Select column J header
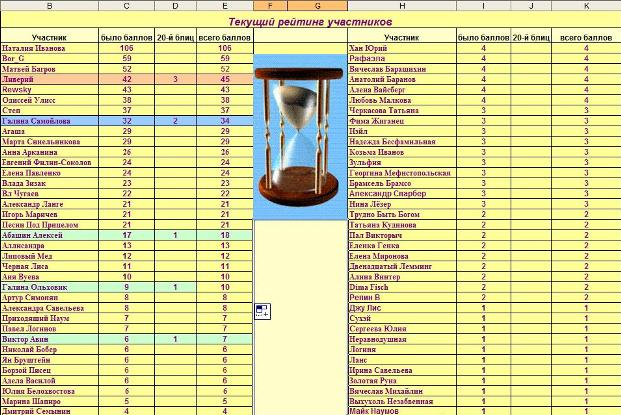The image size is (621, 415). click(x=531, y=6)
